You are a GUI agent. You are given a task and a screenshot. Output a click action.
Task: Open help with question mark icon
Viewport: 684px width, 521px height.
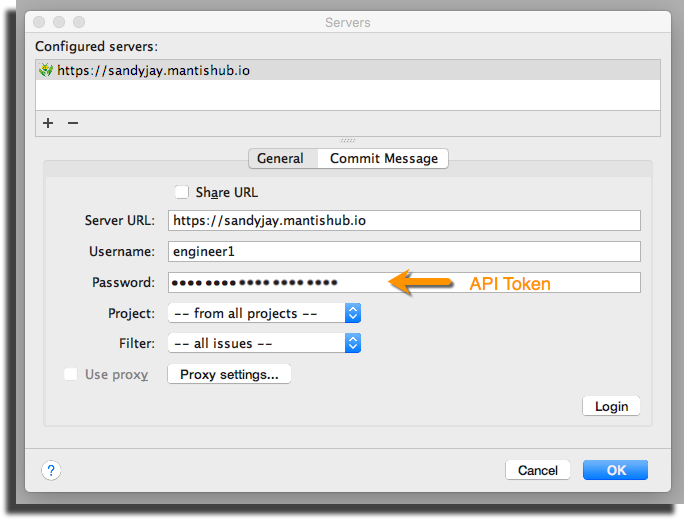51,470
